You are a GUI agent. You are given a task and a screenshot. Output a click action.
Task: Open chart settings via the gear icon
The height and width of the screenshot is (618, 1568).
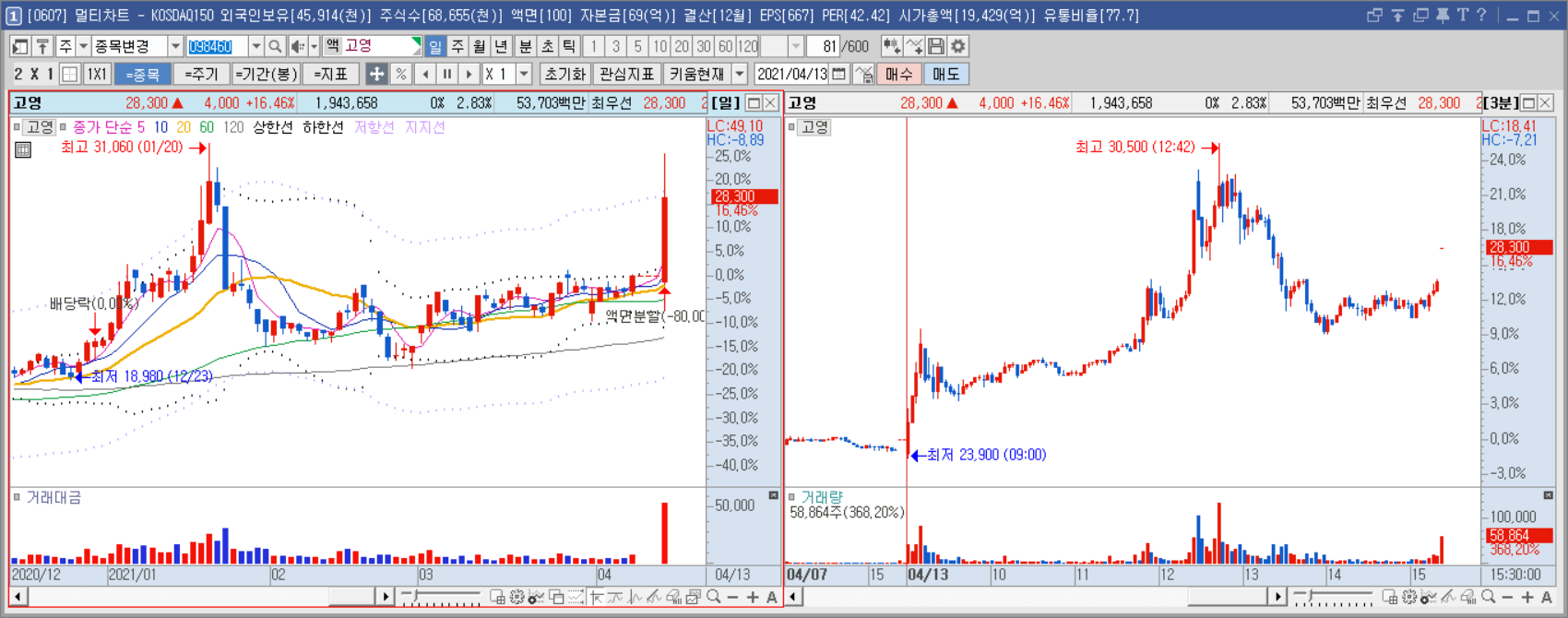pyautogui.click(x=958, y=46)
